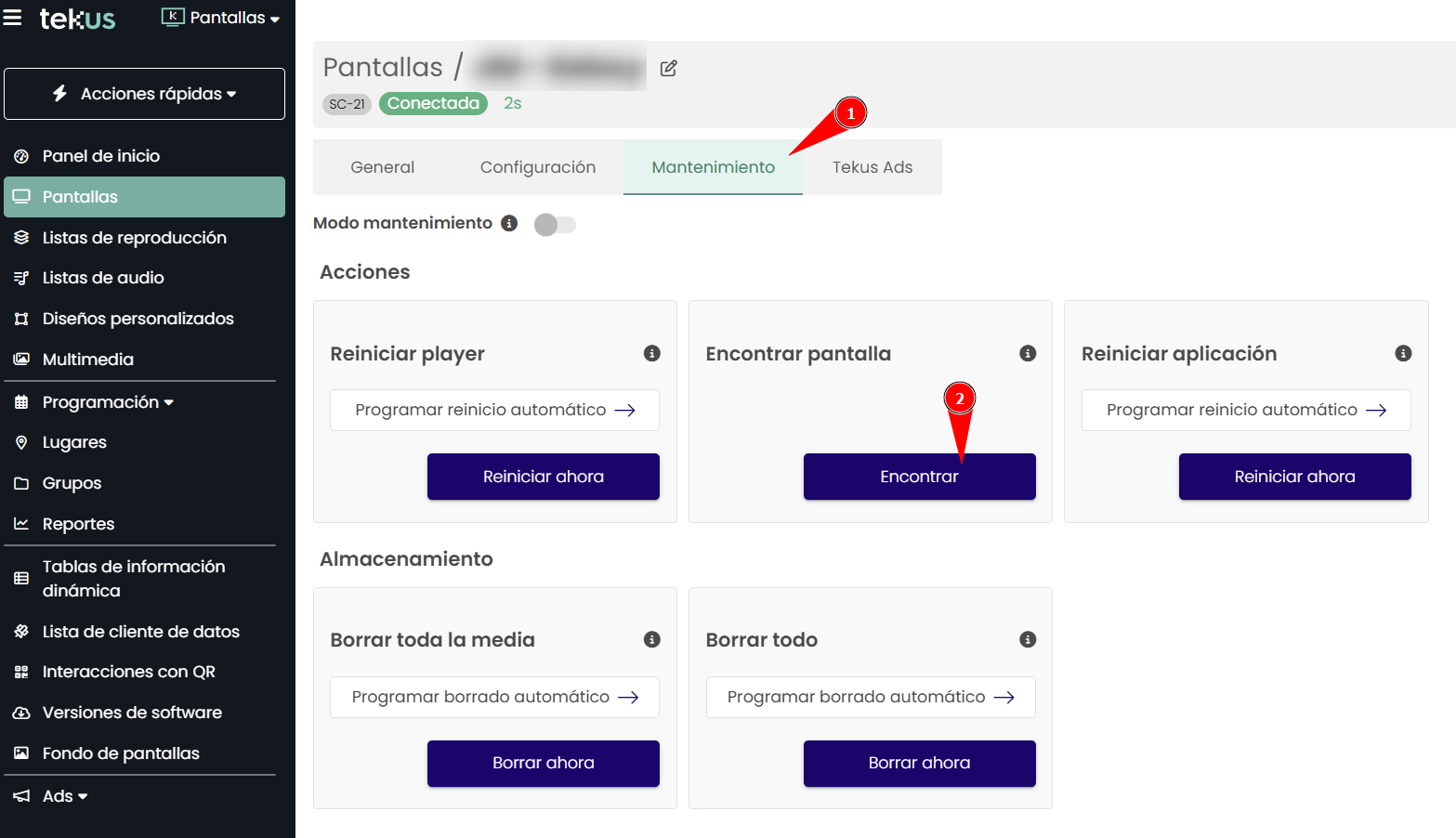1456x838 pixels.
Task: Open the hamburger menu icon
Action: pos(13,17)
